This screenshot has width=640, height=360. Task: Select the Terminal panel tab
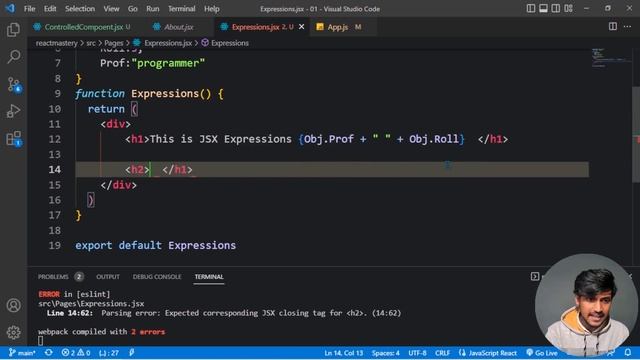tap(209, 277)
